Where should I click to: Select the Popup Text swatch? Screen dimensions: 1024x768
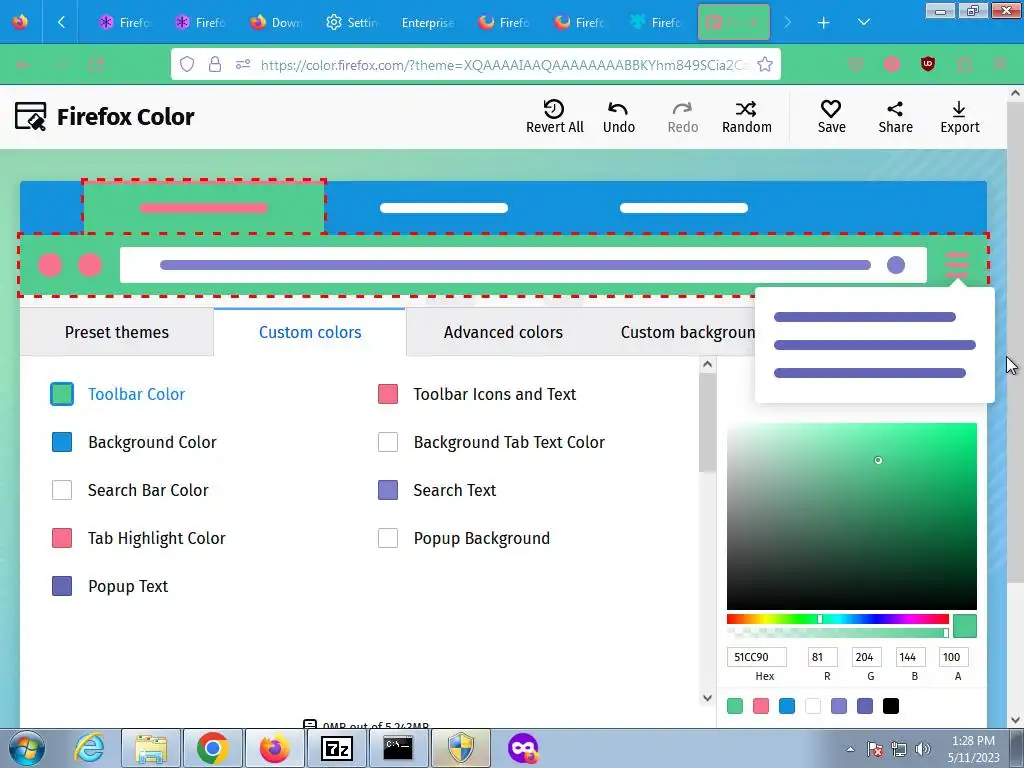point(62,586)
